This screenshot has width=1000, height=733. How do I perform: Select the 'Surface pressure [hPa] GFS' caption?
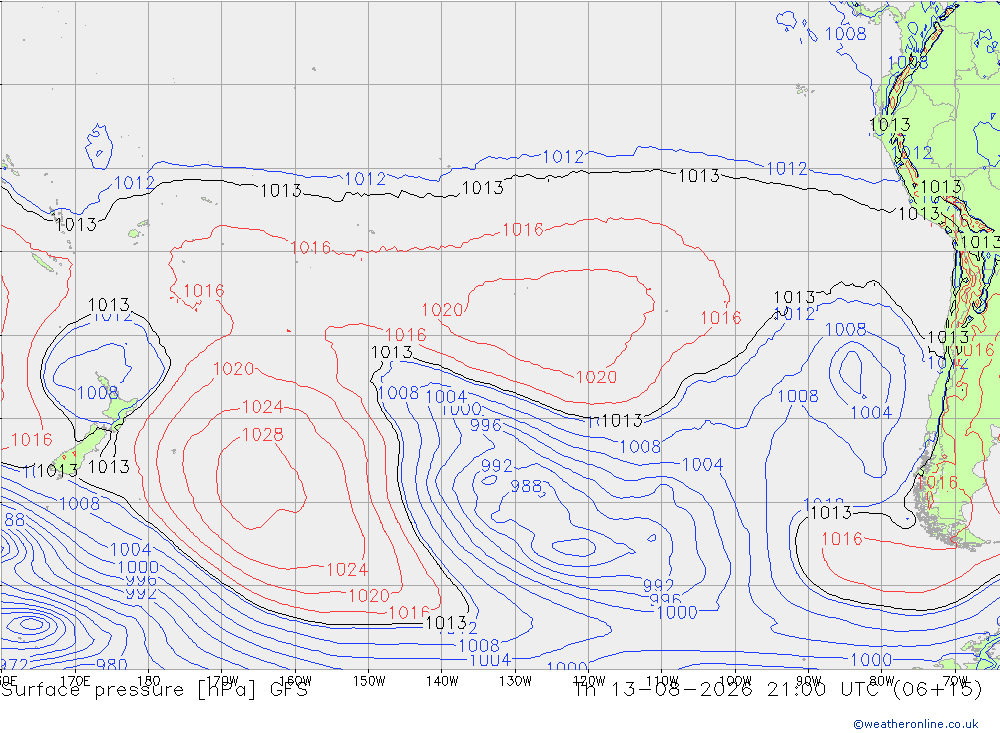pos(154,690)
